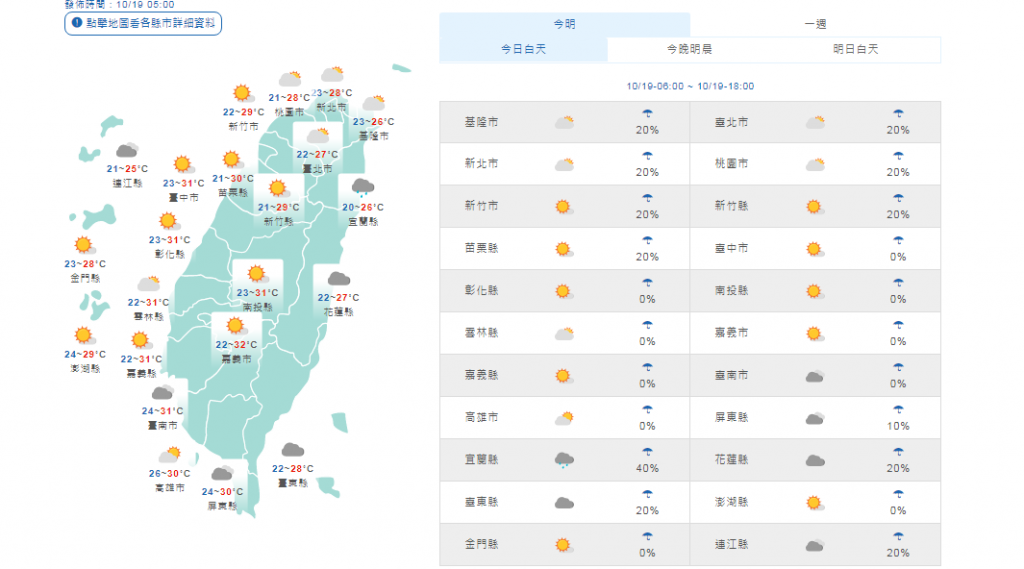Image resolution: width=1024 pixels, height=569 pixels.
Task: Click 南投縣 in the forecast table
Action: point(731,291)
